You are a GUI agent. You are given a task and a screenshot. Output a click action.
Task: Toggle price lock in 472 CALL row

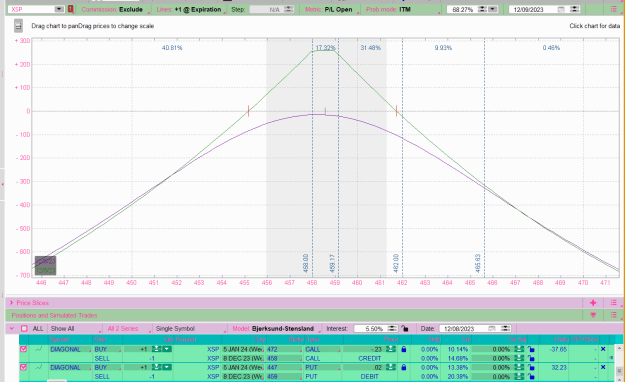click(x=404, y=349)
